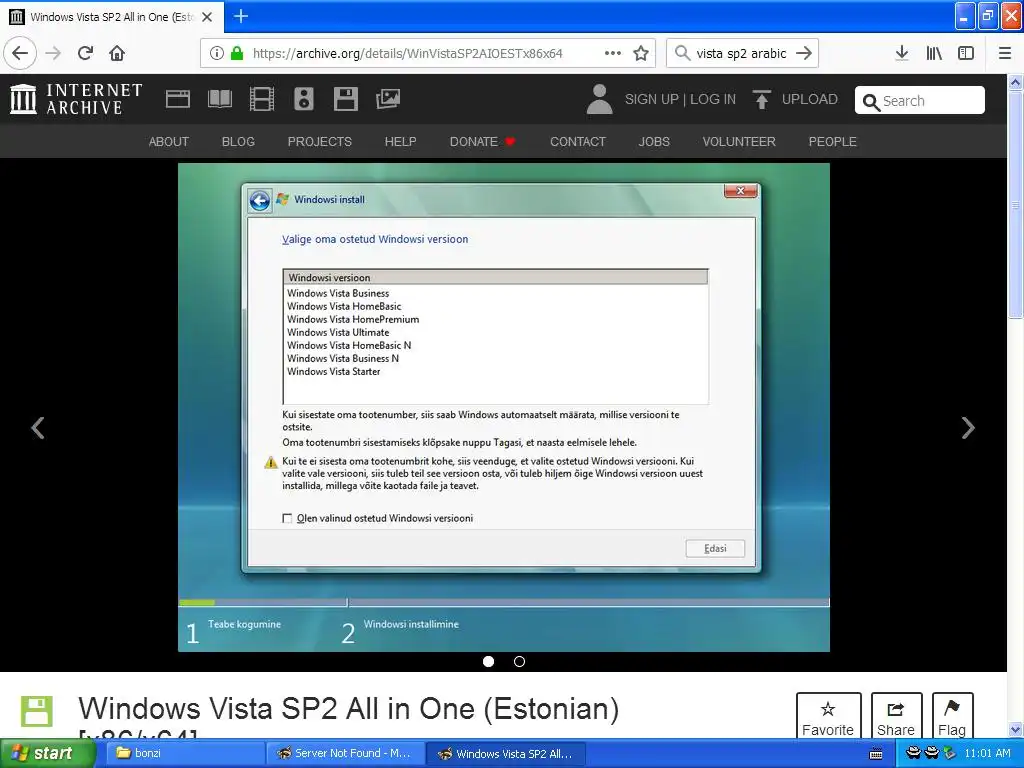
Task: Open the JOBS menu item
Action: [654, 142]
